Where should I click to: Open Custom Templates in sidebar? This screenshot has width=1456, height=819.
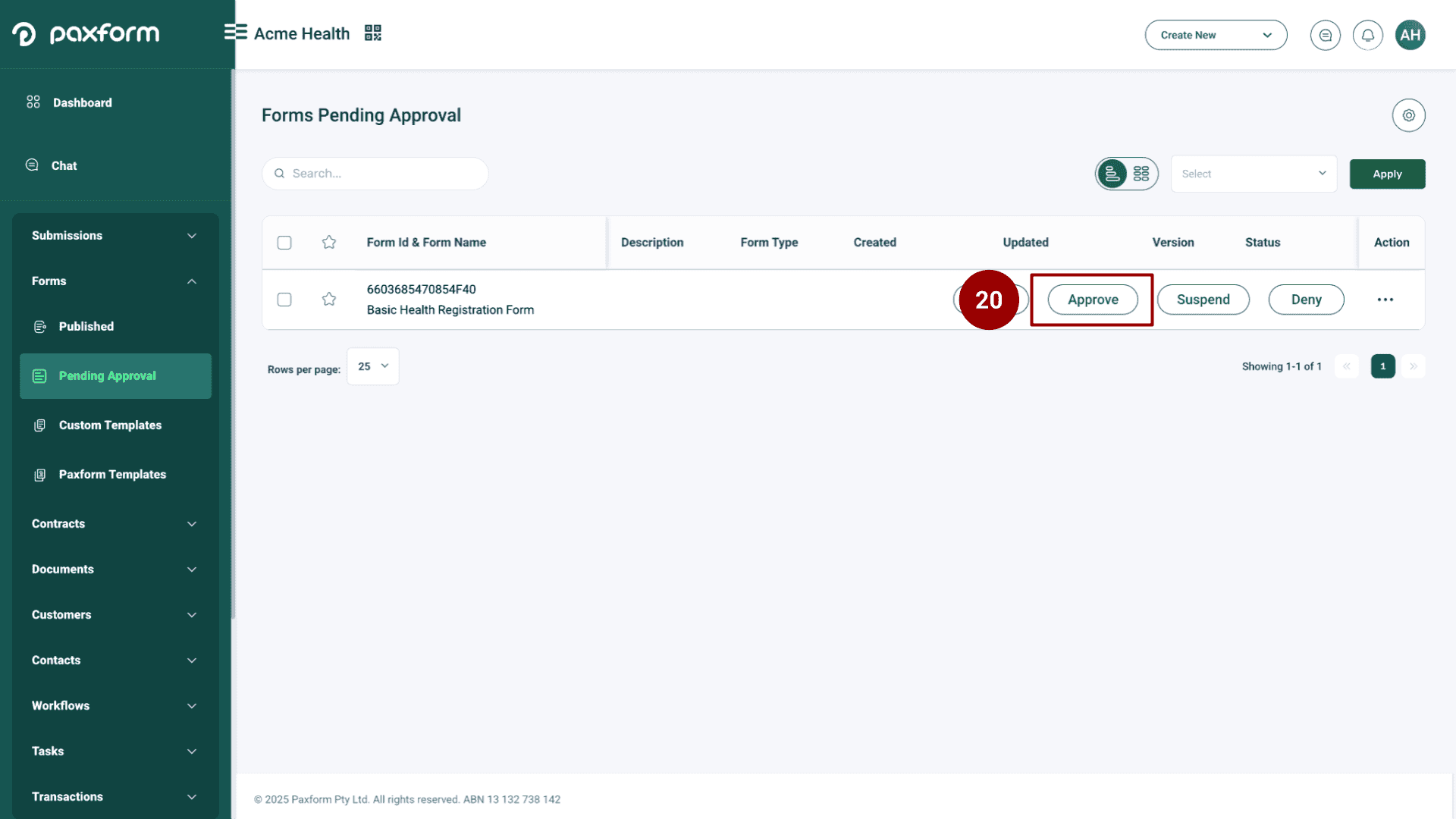coord(110,425)
